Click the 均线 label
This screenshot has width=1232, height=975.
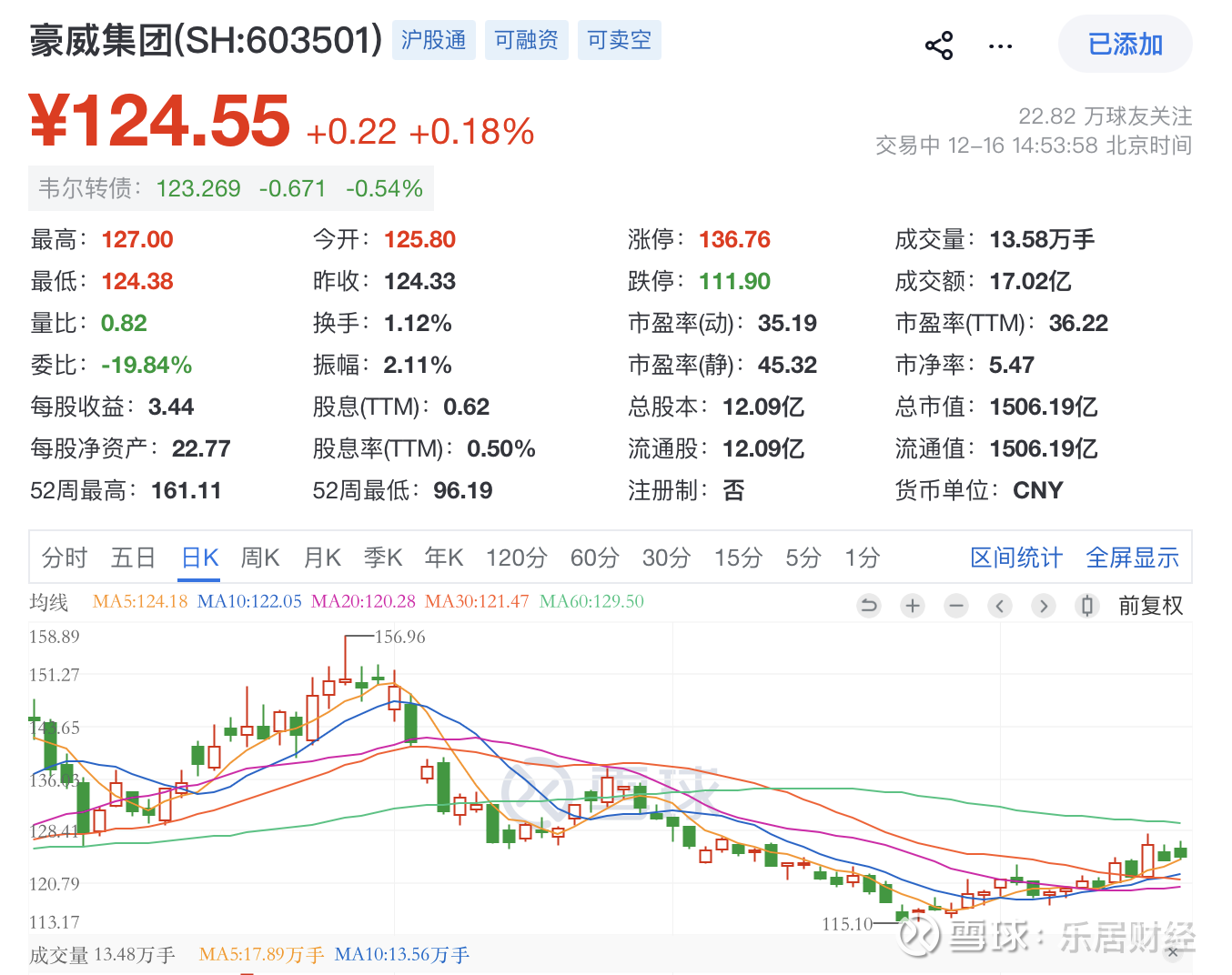coord(49,602)
